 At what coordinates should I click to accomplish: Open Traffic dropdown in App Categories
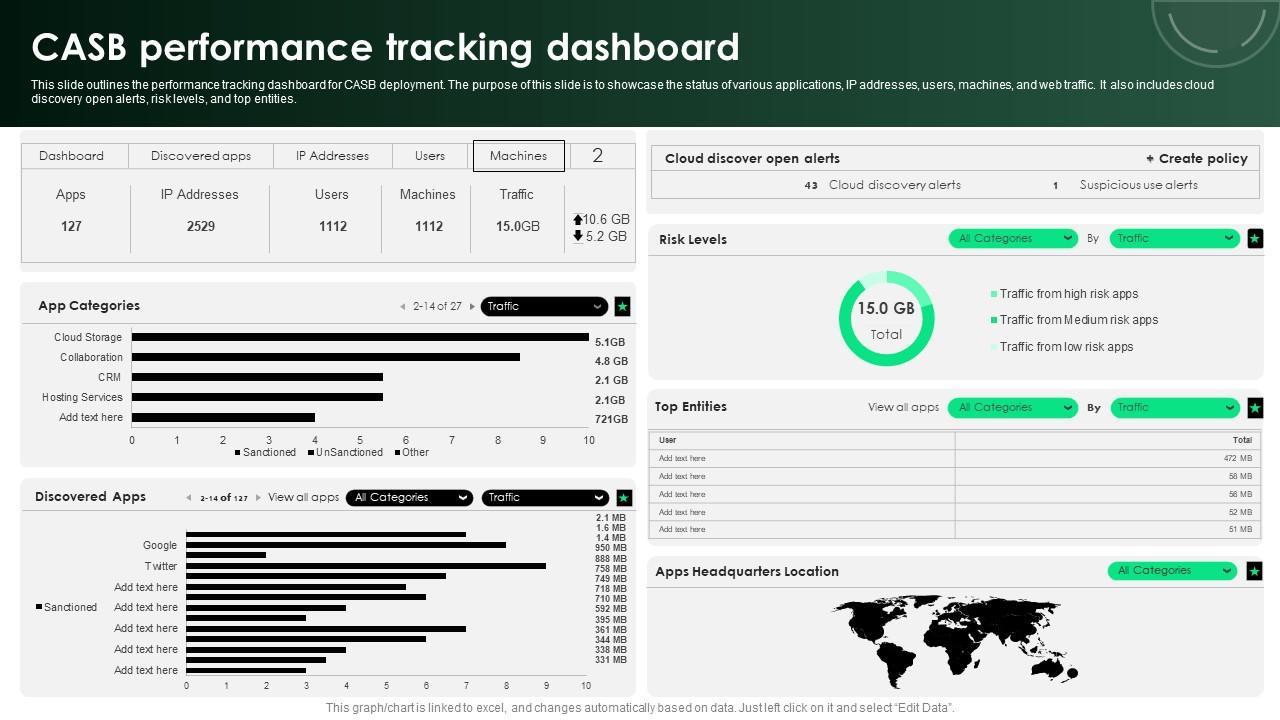544,307
